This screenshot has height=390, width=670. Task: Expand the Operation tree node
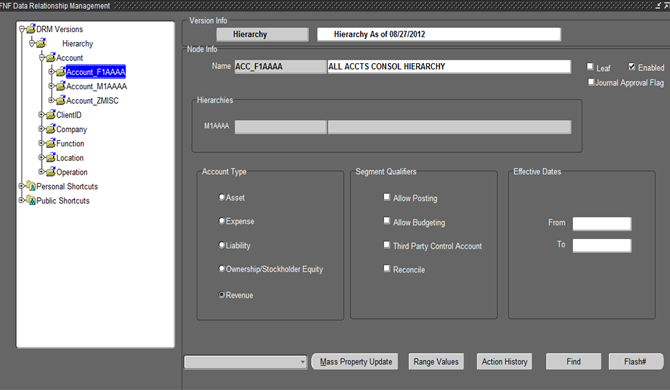pyautogui.click(x=41, y=172)
